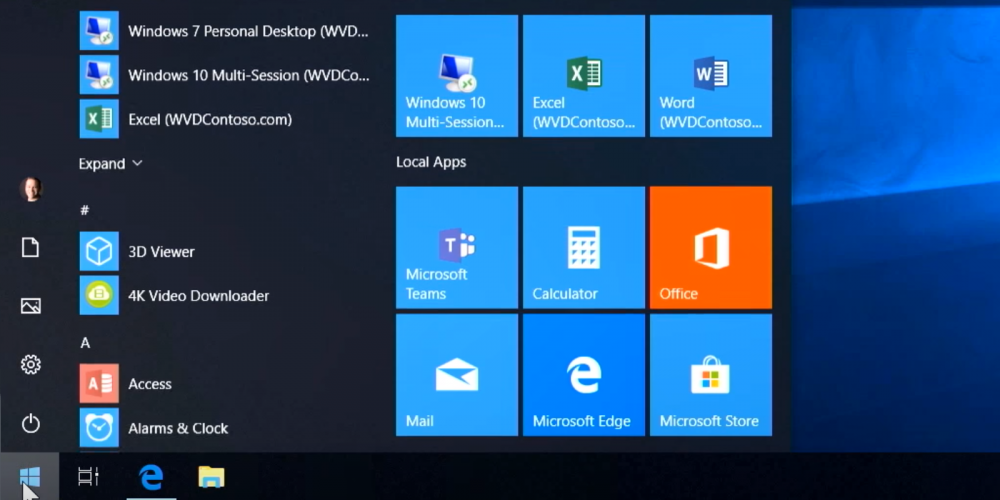Screen dimensions: 1000x500
Task: Launch the Microsoft Teams tile
Action: [457, 247]
